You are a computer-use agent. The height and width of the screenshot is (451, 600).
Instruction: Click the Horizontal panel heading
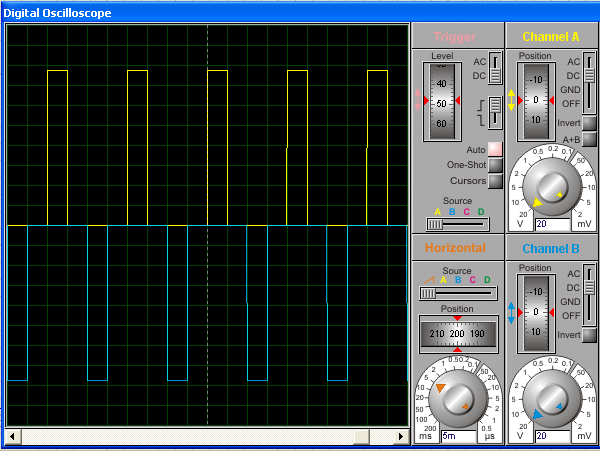(455, 248)
